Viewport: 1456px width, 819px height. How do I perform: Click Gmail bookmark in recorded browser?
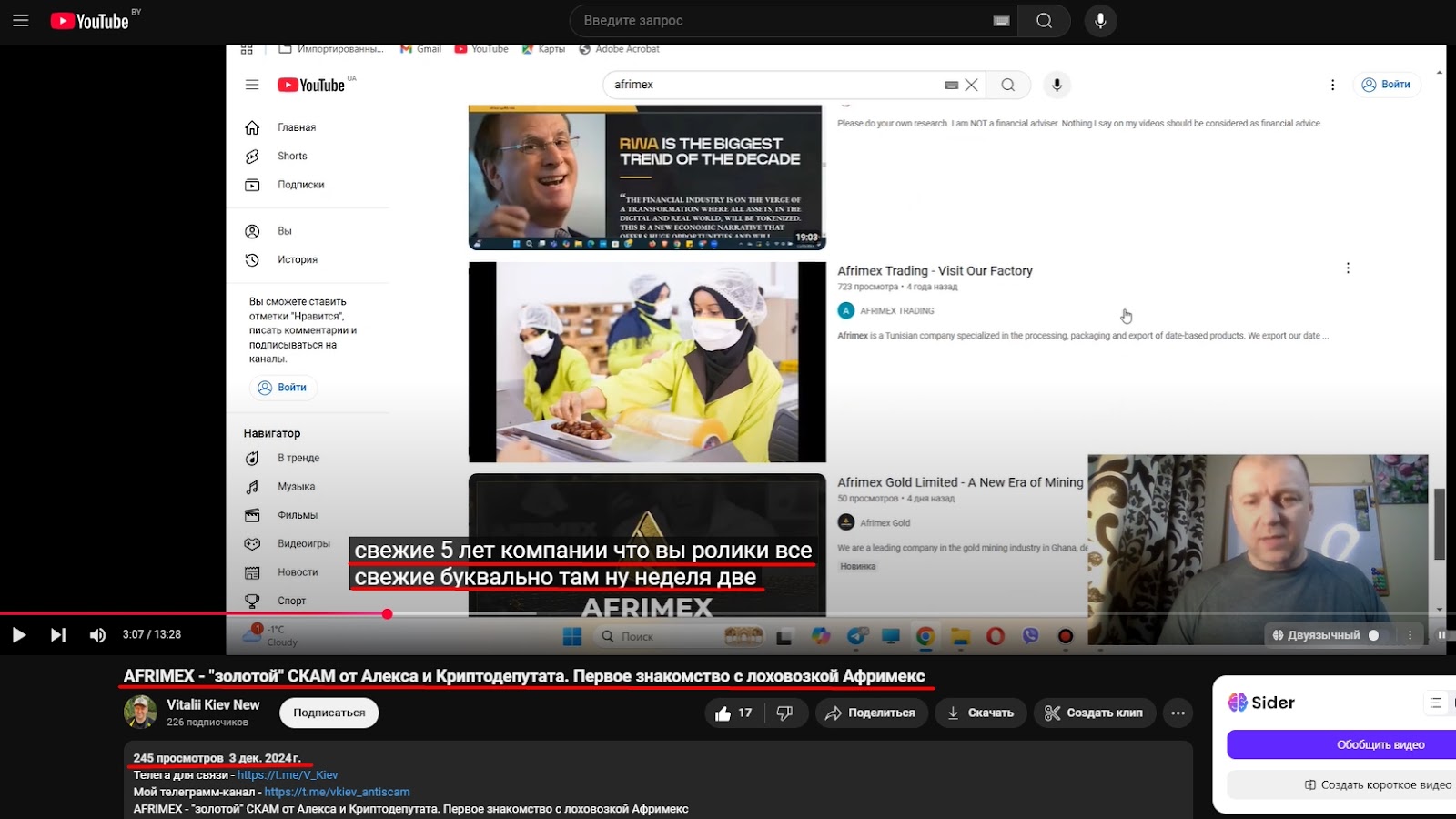click(420, 49)
